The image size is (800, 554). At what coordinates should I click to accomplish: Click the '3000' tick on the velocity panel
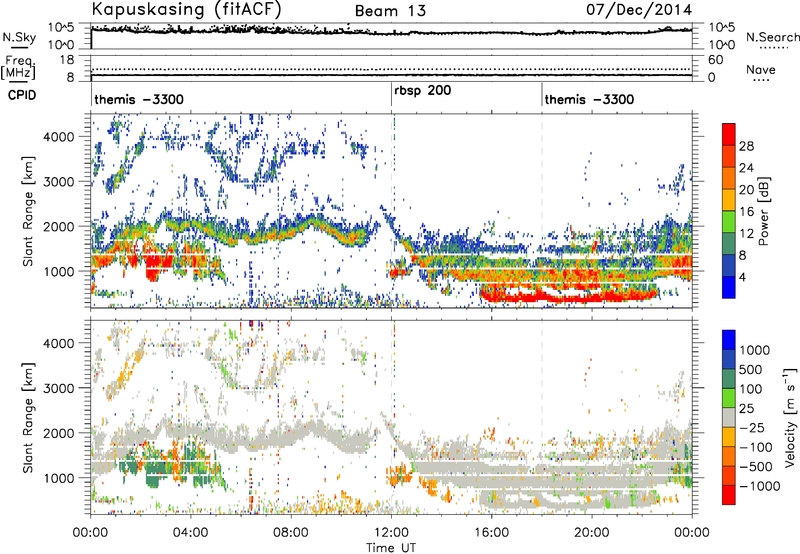point(58,388)
